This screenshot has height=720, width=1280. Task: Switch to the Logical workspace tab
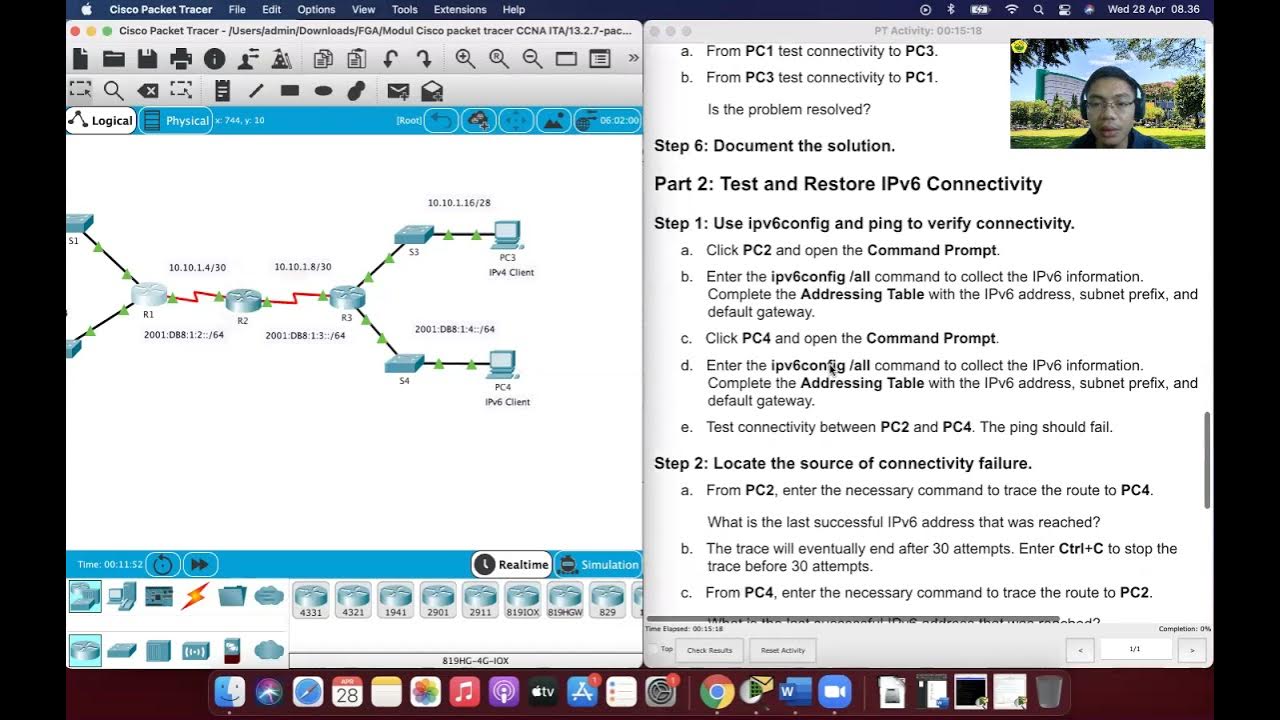click(x=101, y=120)
